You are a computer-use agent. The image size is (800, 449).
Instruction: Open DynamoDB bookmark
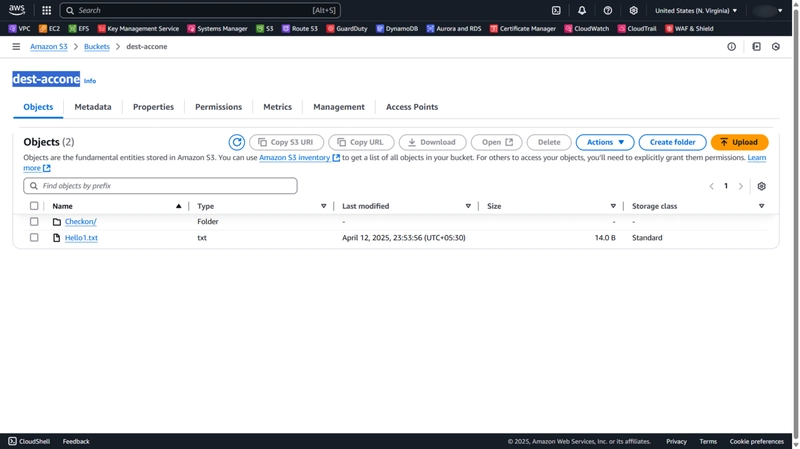tap(397, 29)
